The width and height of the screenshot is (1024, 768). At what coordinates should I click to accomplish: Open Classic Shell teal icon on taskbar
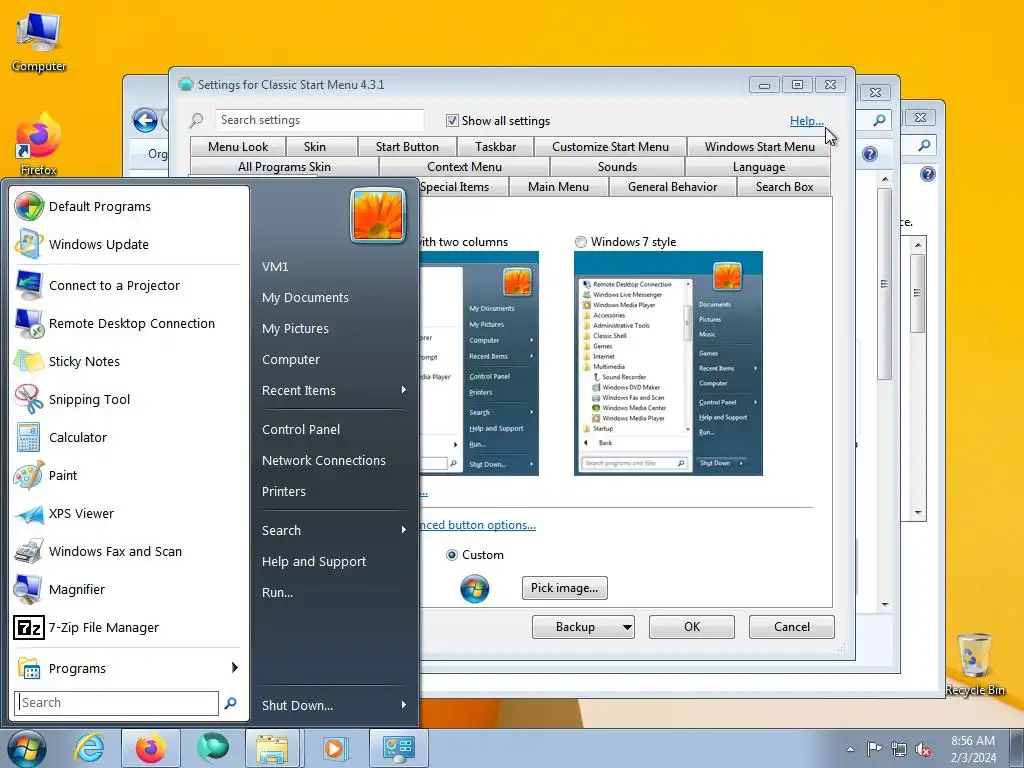tap(213, 748)
